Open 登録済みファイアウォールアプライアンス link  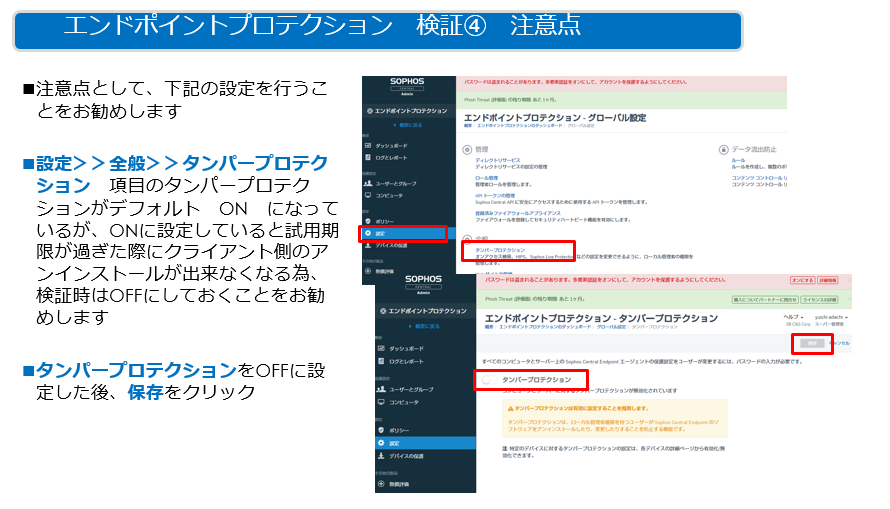click(518, 213)
